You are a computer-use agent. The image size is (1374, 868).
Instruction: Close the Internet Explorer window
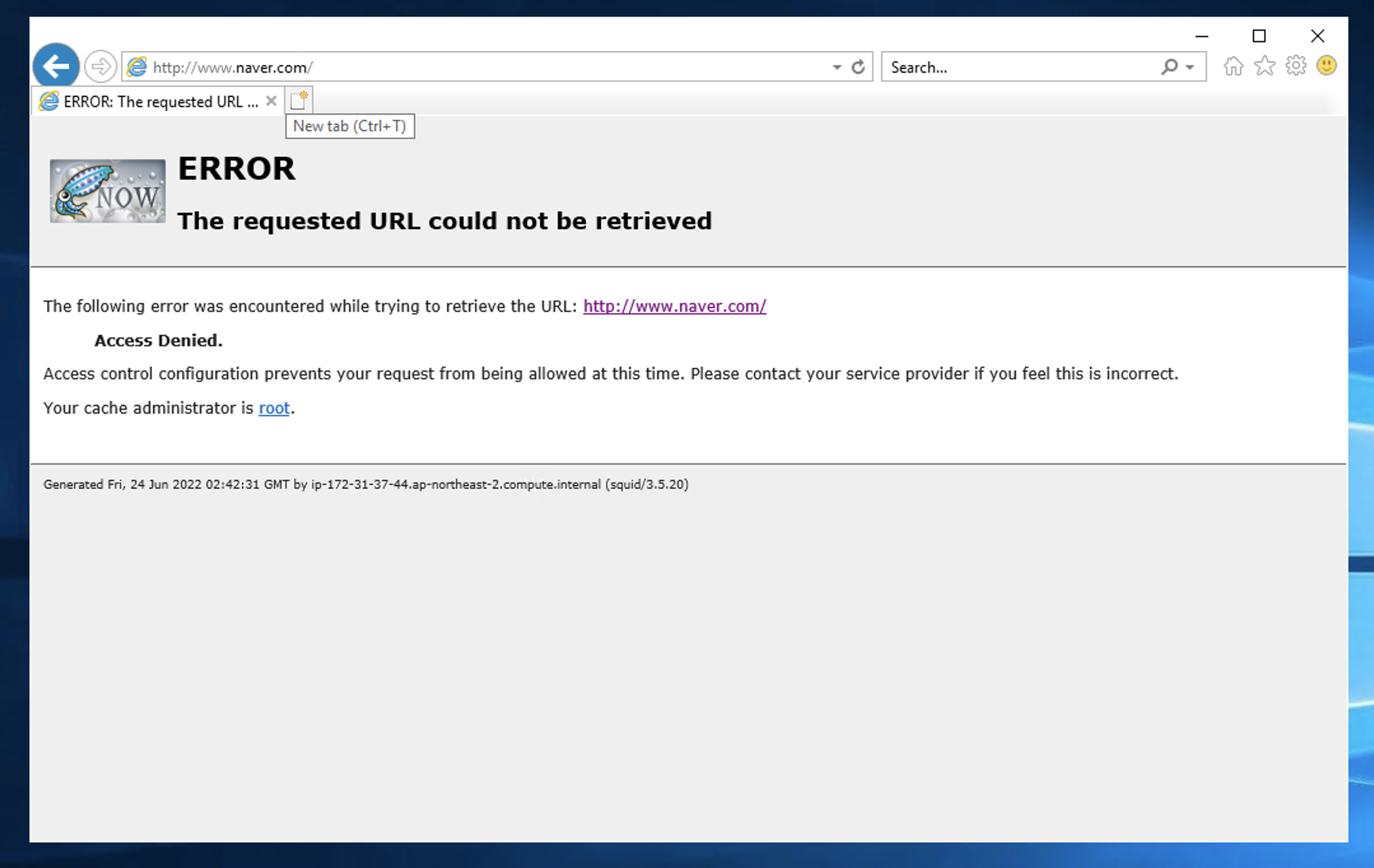point(1317,36)
